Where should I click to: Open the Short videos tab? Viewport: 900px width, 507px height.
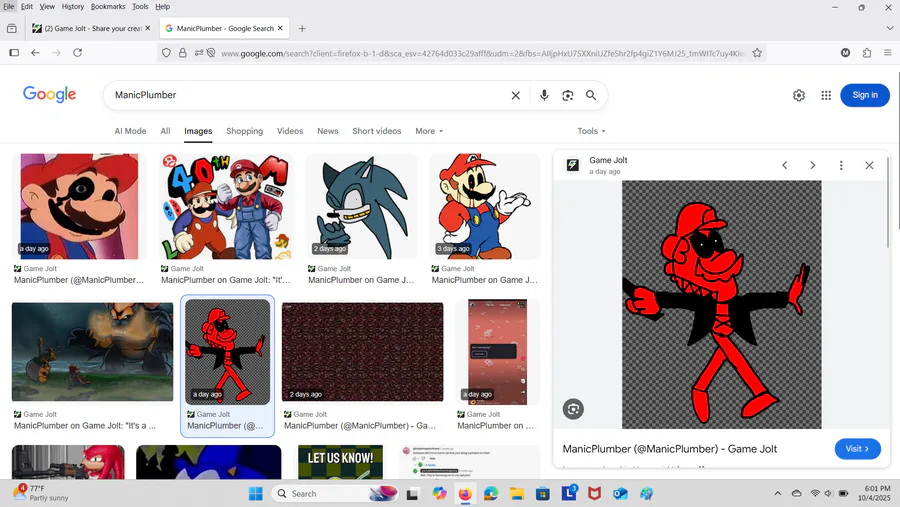[x=377, y=131]
